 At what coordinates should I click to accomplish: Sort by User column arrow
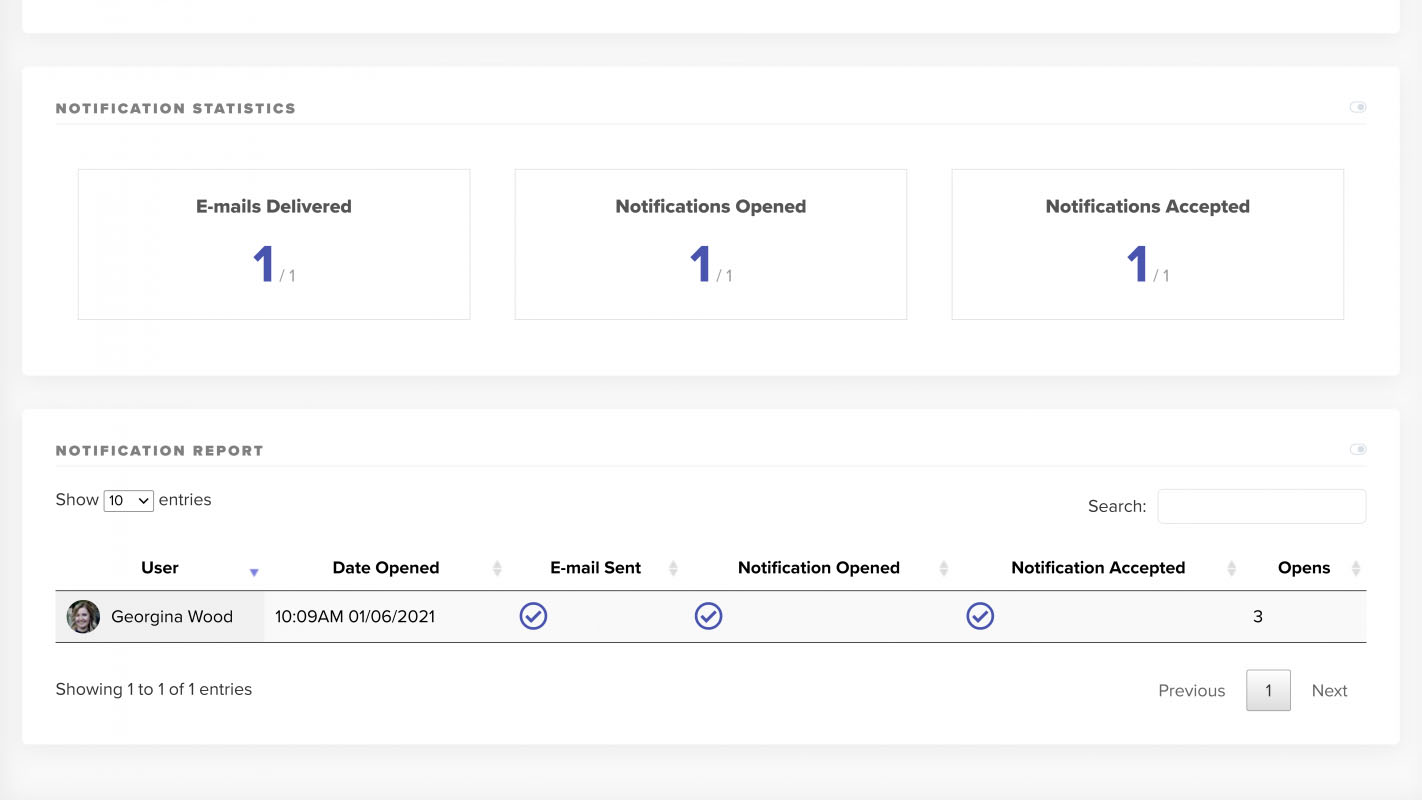click(x=254, y=571)
